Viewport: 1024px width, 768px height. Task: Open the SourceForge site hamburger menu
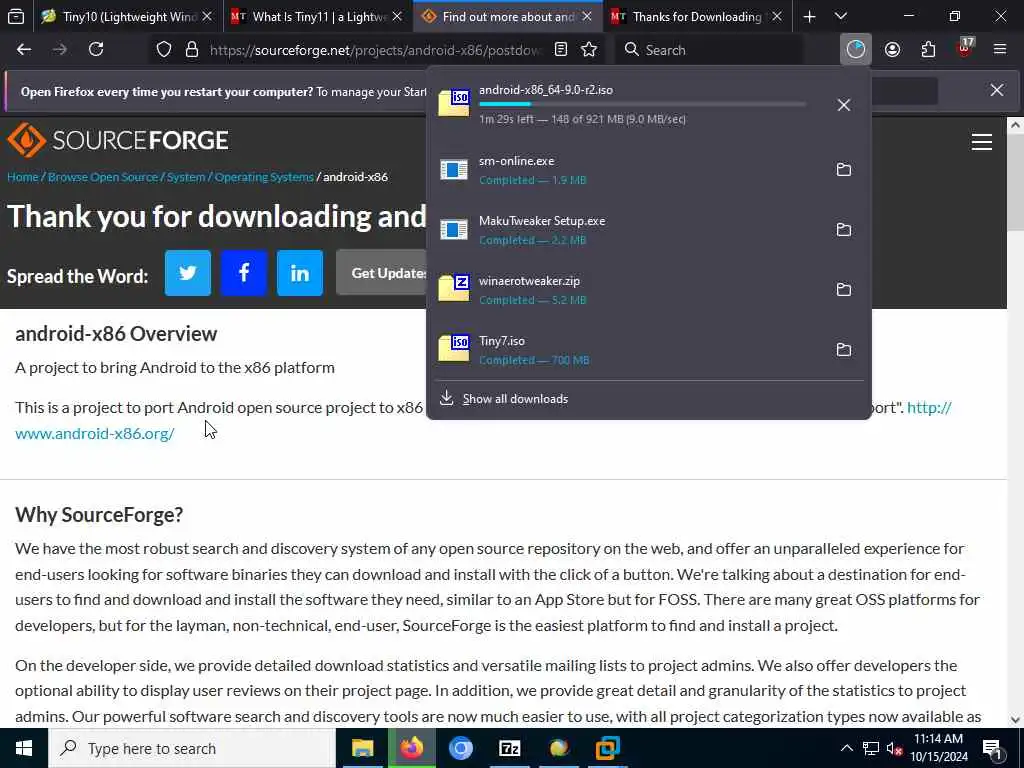[982, 142]
